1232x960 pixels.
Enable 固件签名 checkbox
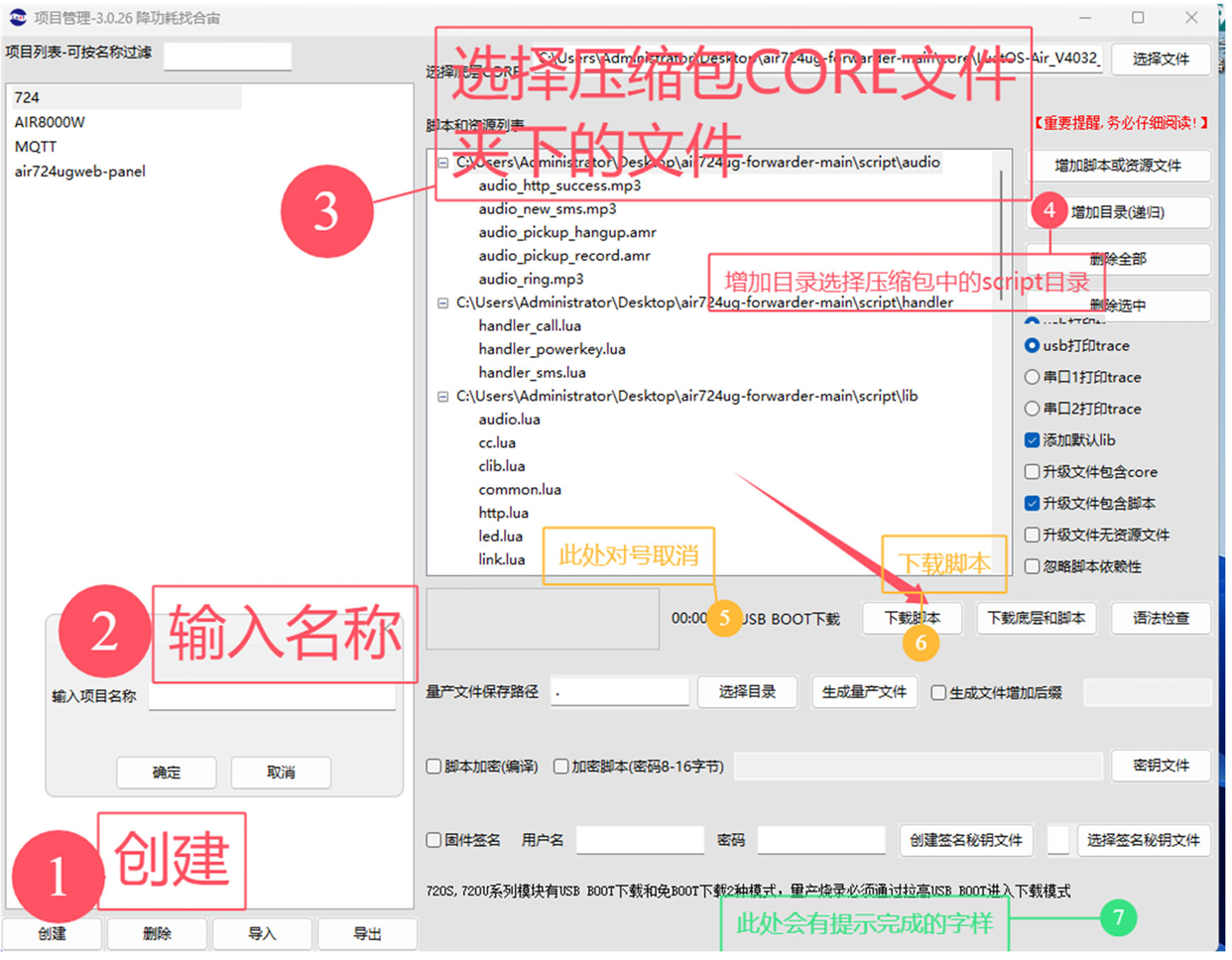pyautogui.click(x=463, y=840)
